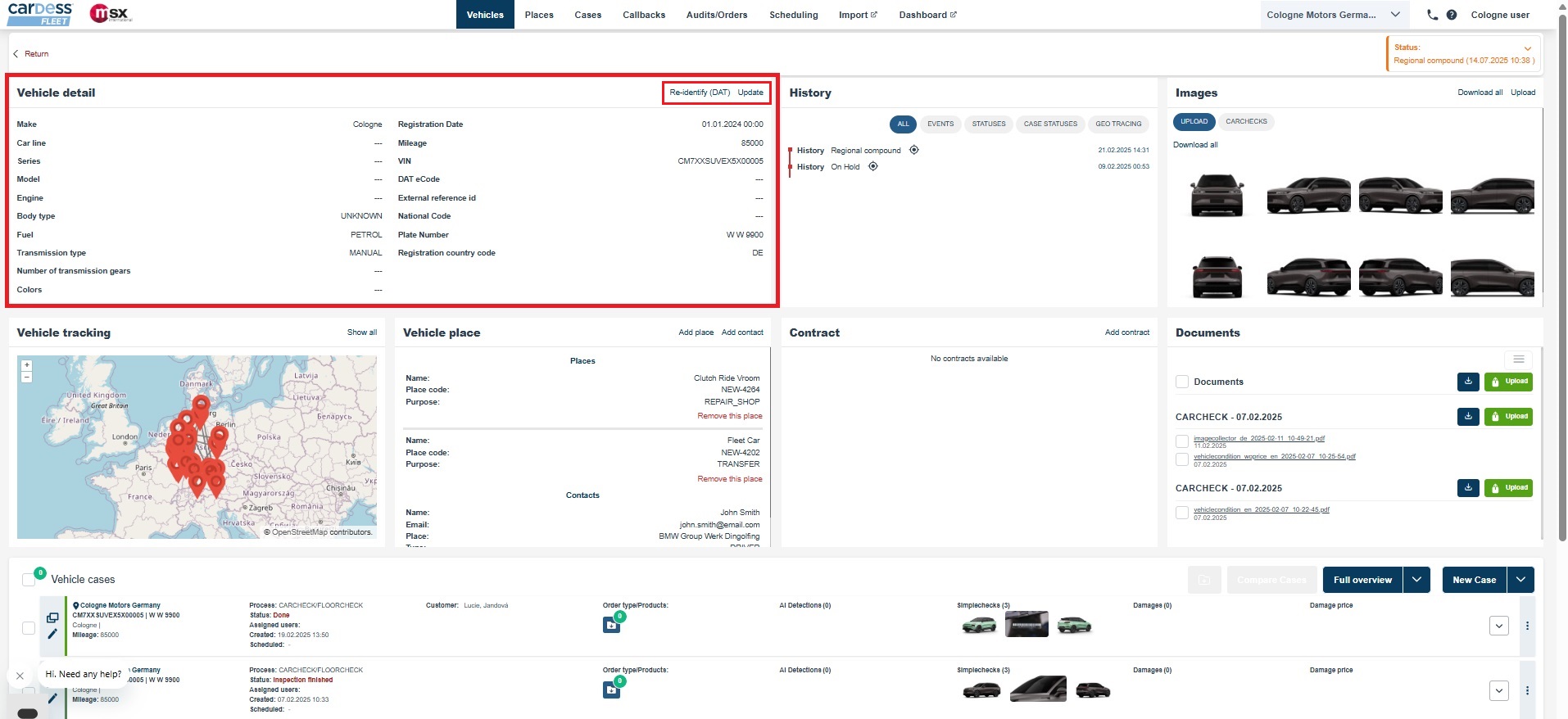
Task: Click the copy icon on first vehicle case
Action: pos(52,618)
